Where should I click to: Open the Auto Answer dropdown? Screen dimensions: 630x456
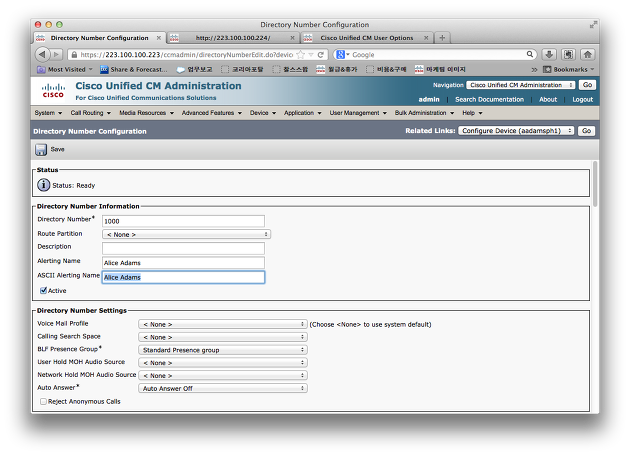tap(223, 389)
